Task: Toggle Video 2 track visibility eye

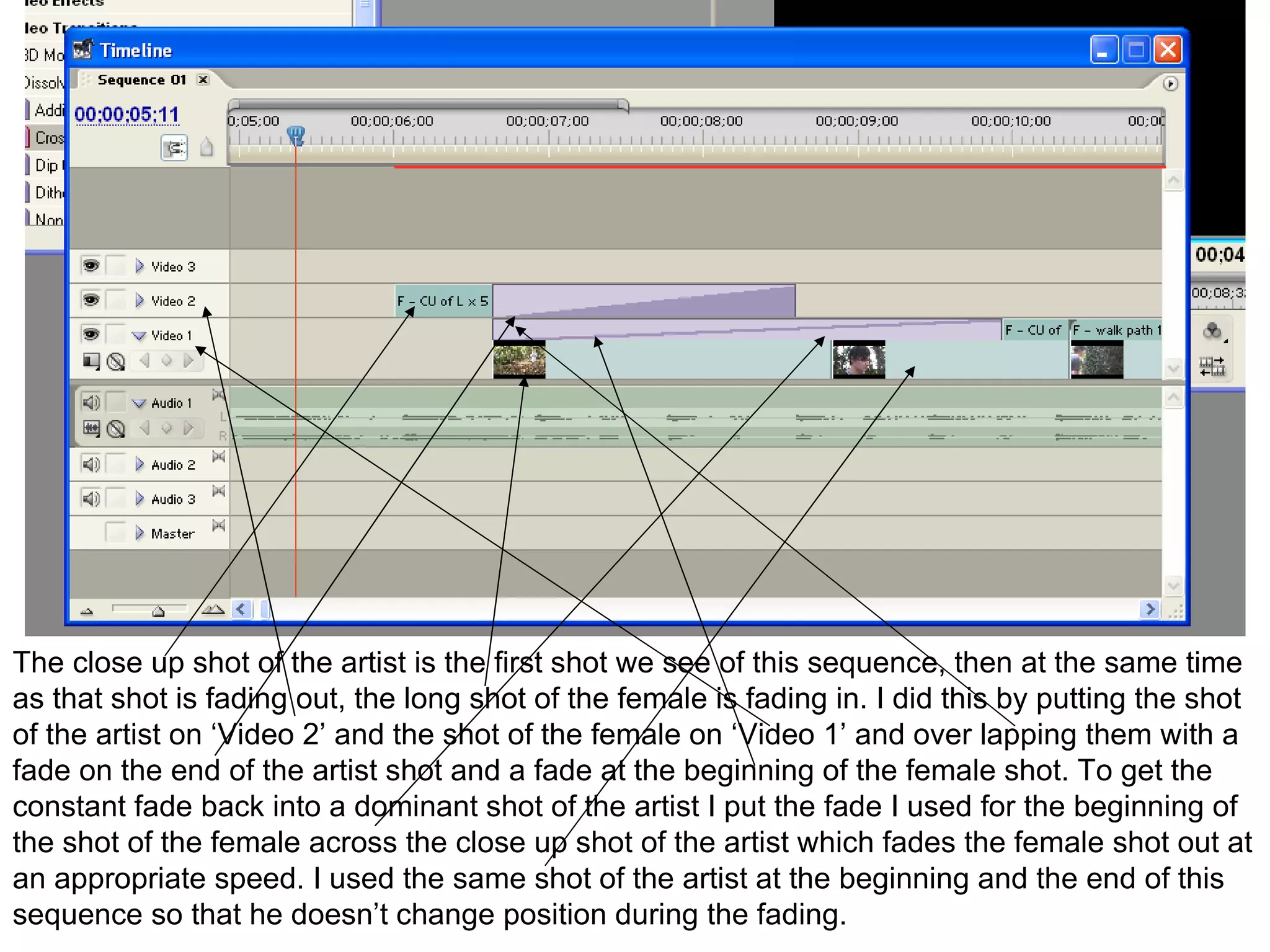Action: (x=91, y=301)
